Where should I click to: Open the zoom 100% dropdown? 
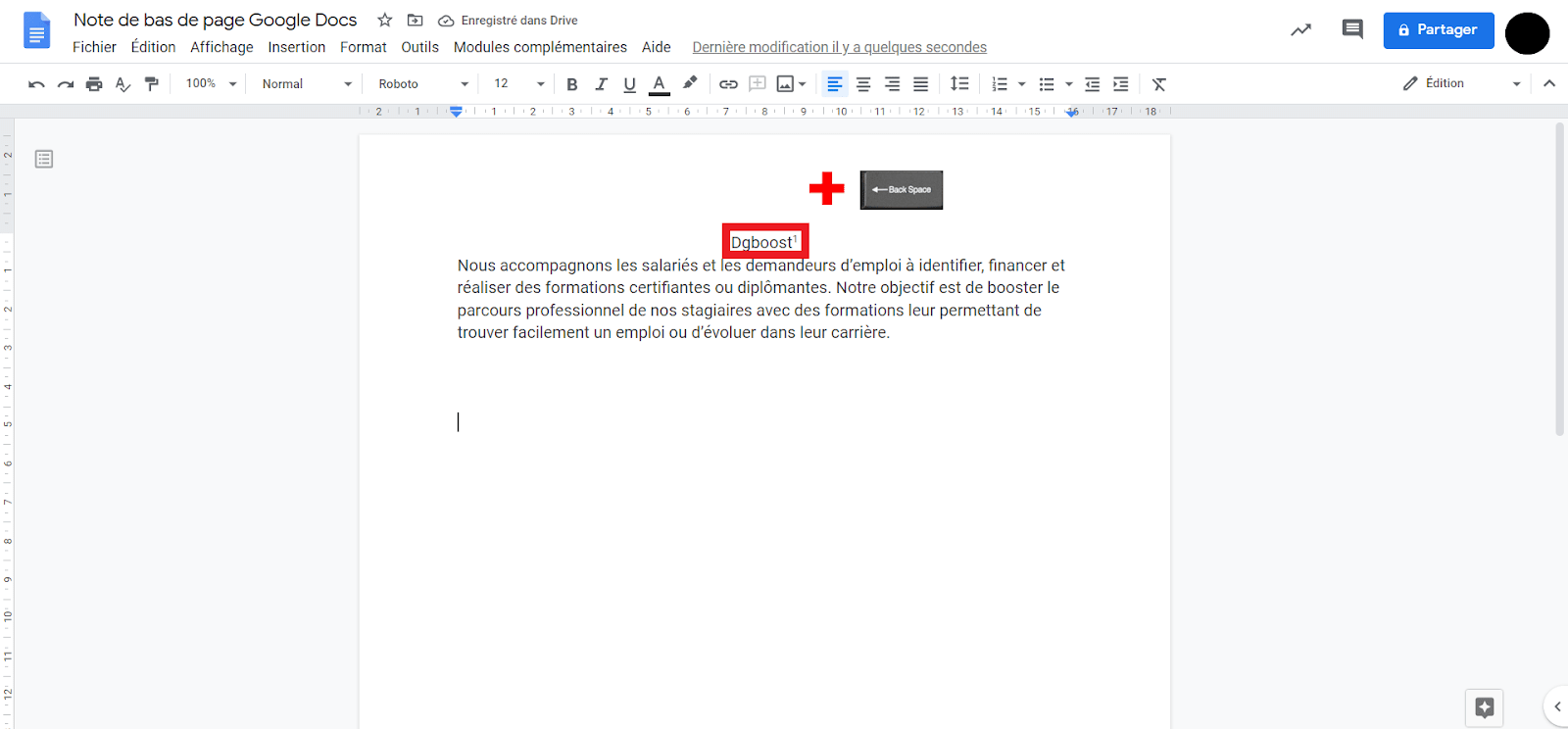[211, 84]
